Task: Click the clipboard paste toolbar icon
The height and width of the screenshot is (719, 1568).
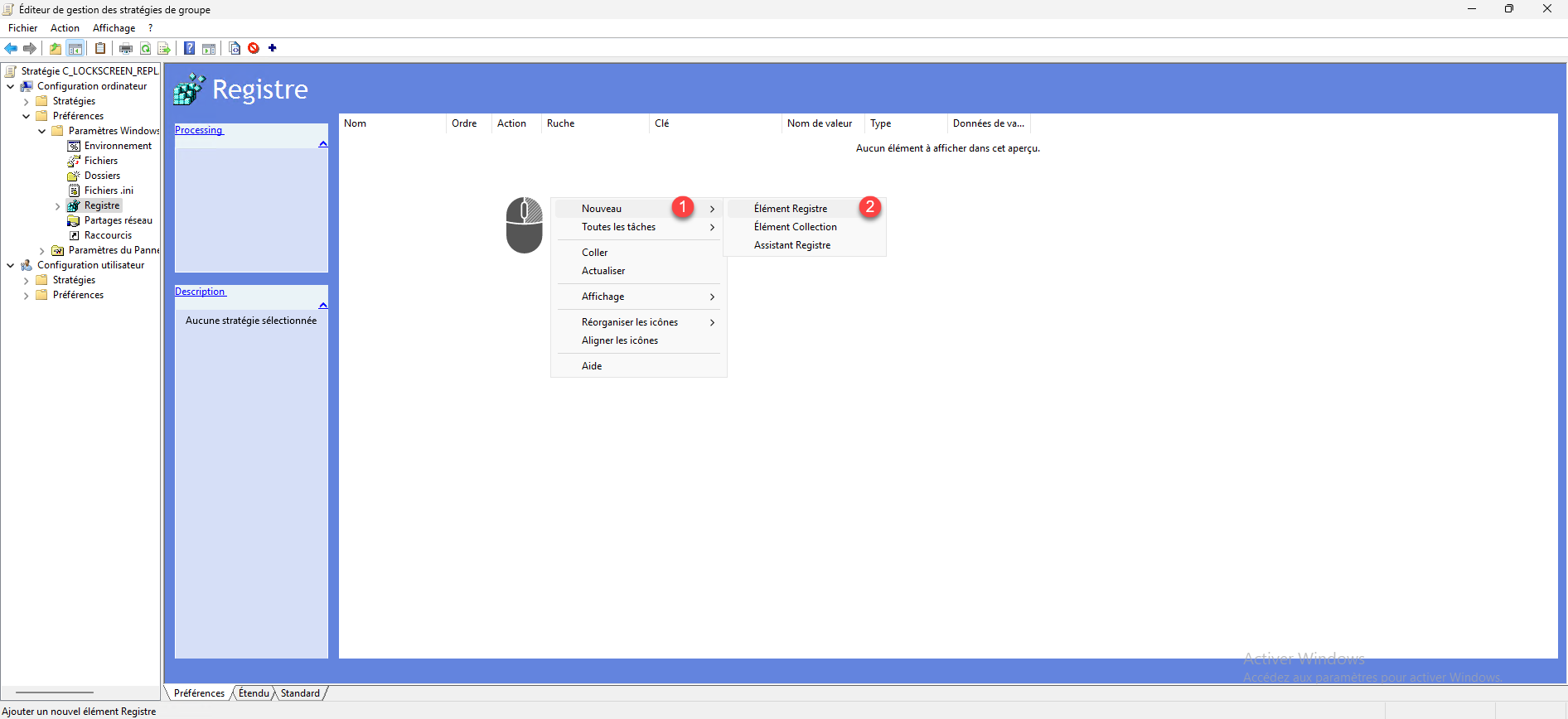Action: (x=100, y=48)
